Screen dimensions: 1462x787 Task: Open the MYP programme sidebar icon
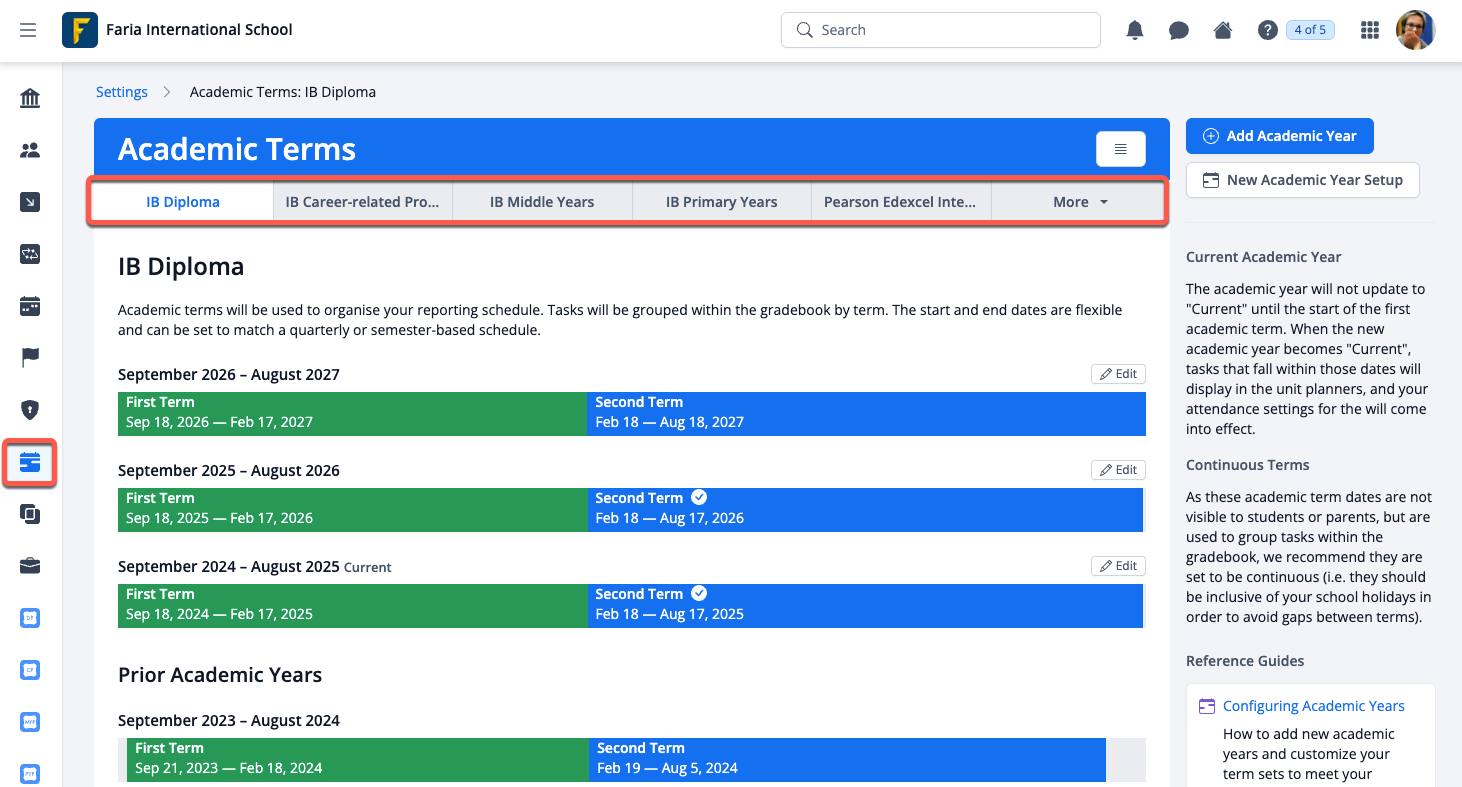pos(30,722)
